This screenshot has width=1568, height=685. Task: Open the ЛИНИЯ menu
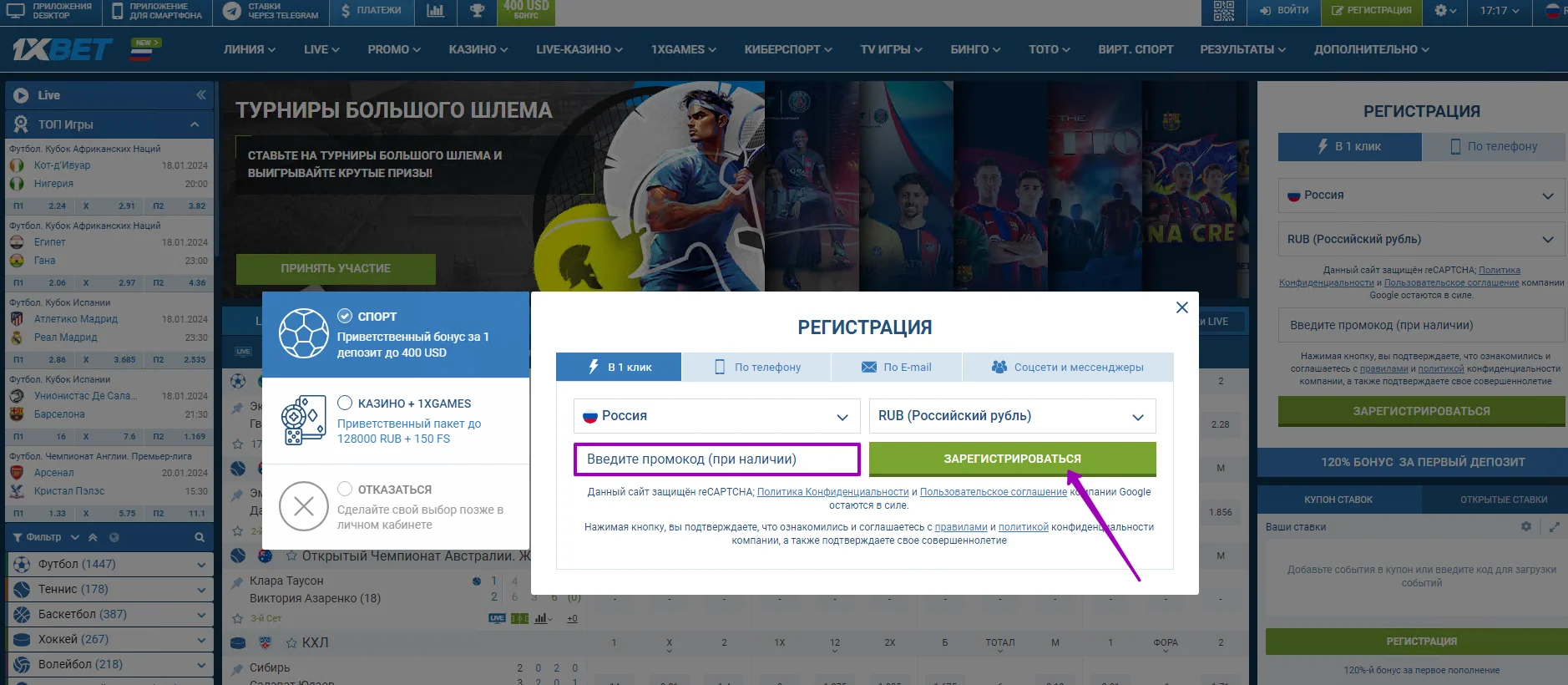pos(249,49)
